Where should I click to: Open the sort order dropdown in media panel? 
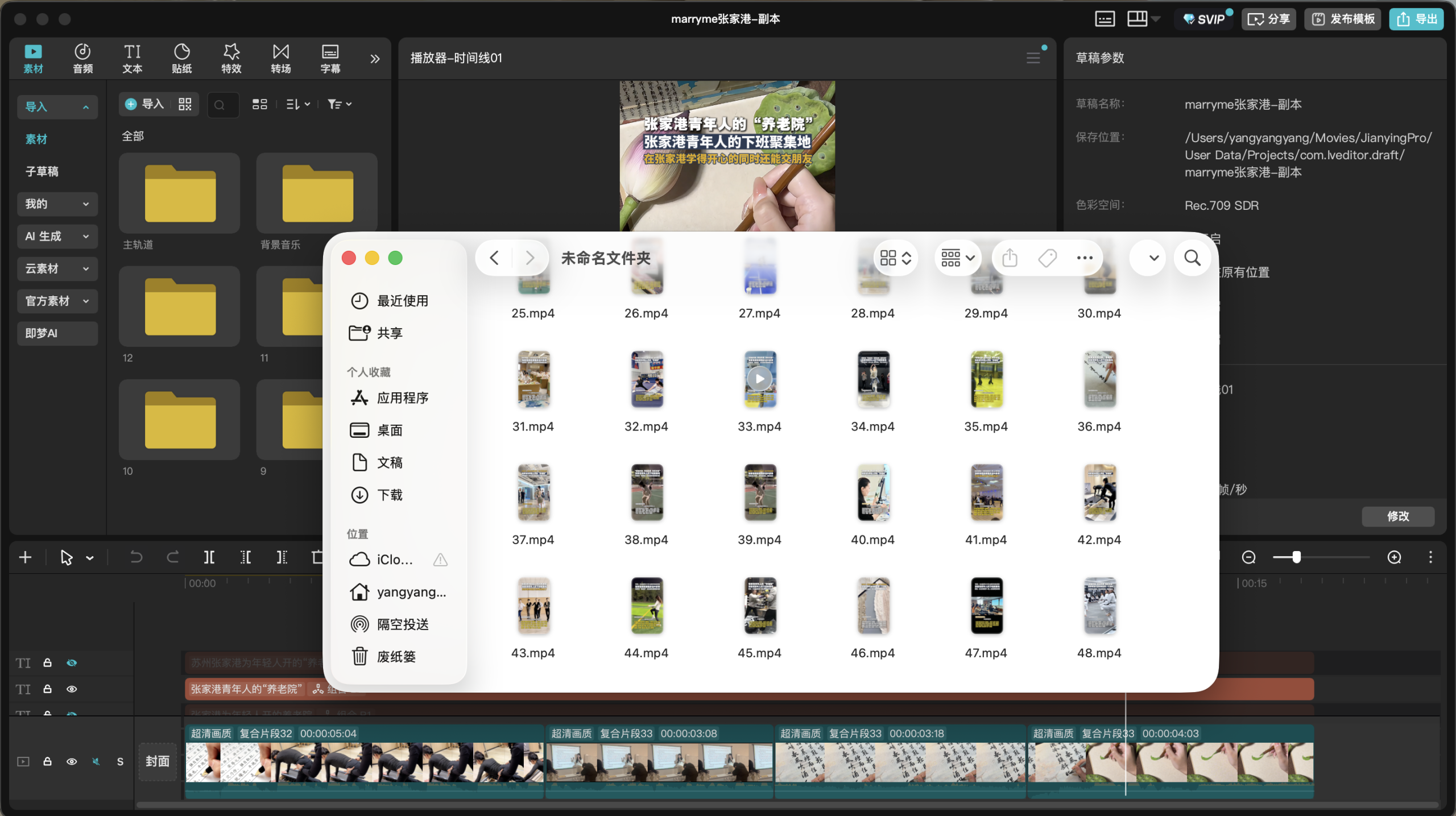(x=298, y=104)
